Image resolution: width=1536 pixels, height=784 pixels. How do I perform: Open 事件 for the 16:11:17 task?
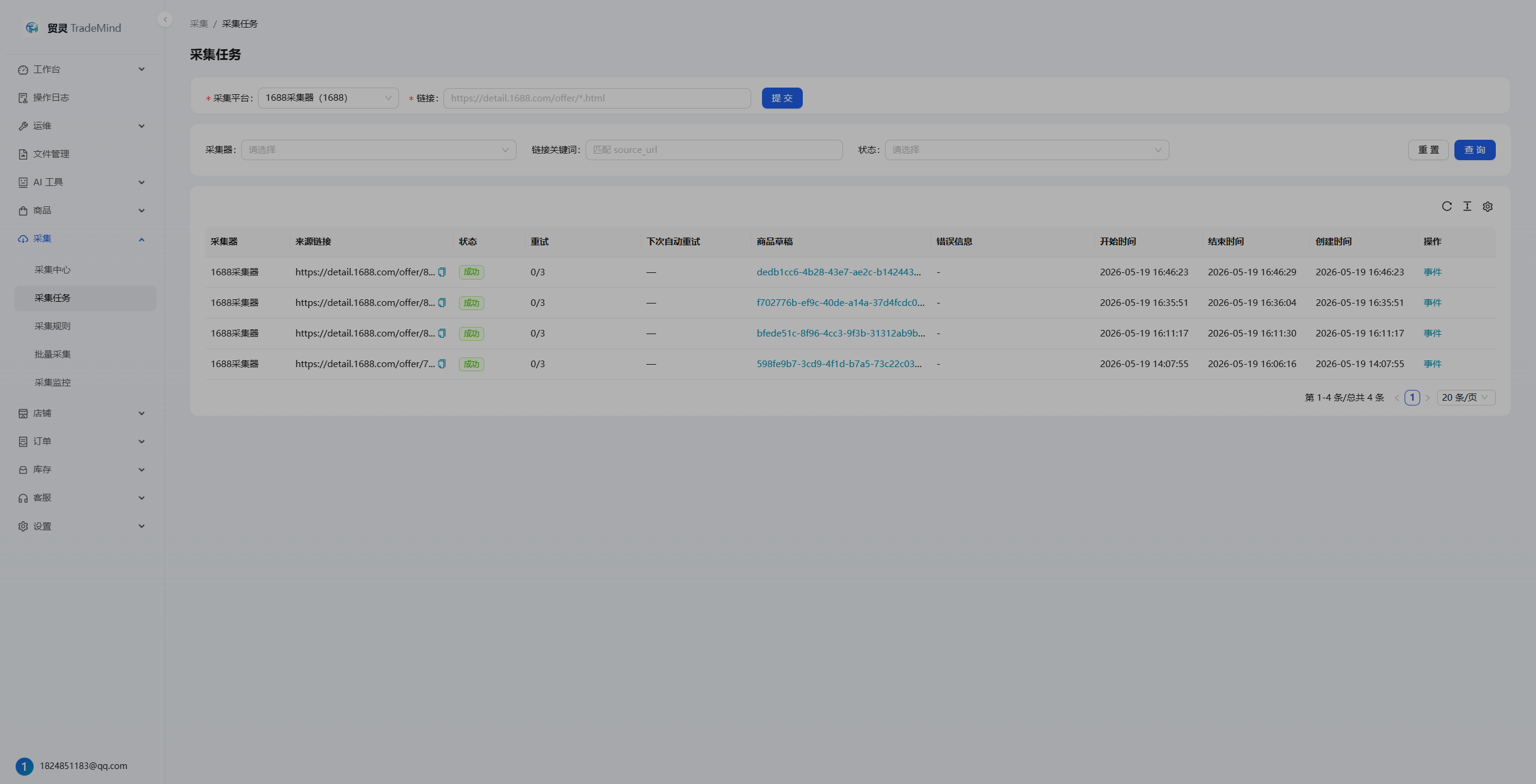[x=1432, y=334]
